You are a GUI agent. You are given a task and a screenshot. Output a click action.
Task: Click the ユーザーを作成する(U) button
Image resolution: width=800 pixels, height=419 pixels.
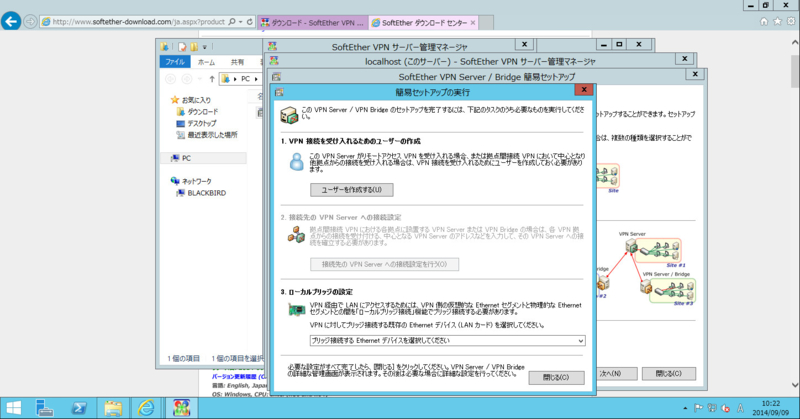(x=352, y=190)
